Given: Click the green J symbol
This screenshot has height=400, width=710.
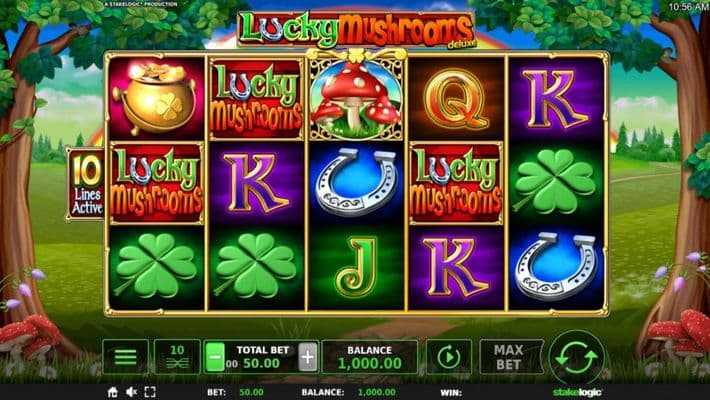Looking at the screenshot, I should tap(356, 267).
